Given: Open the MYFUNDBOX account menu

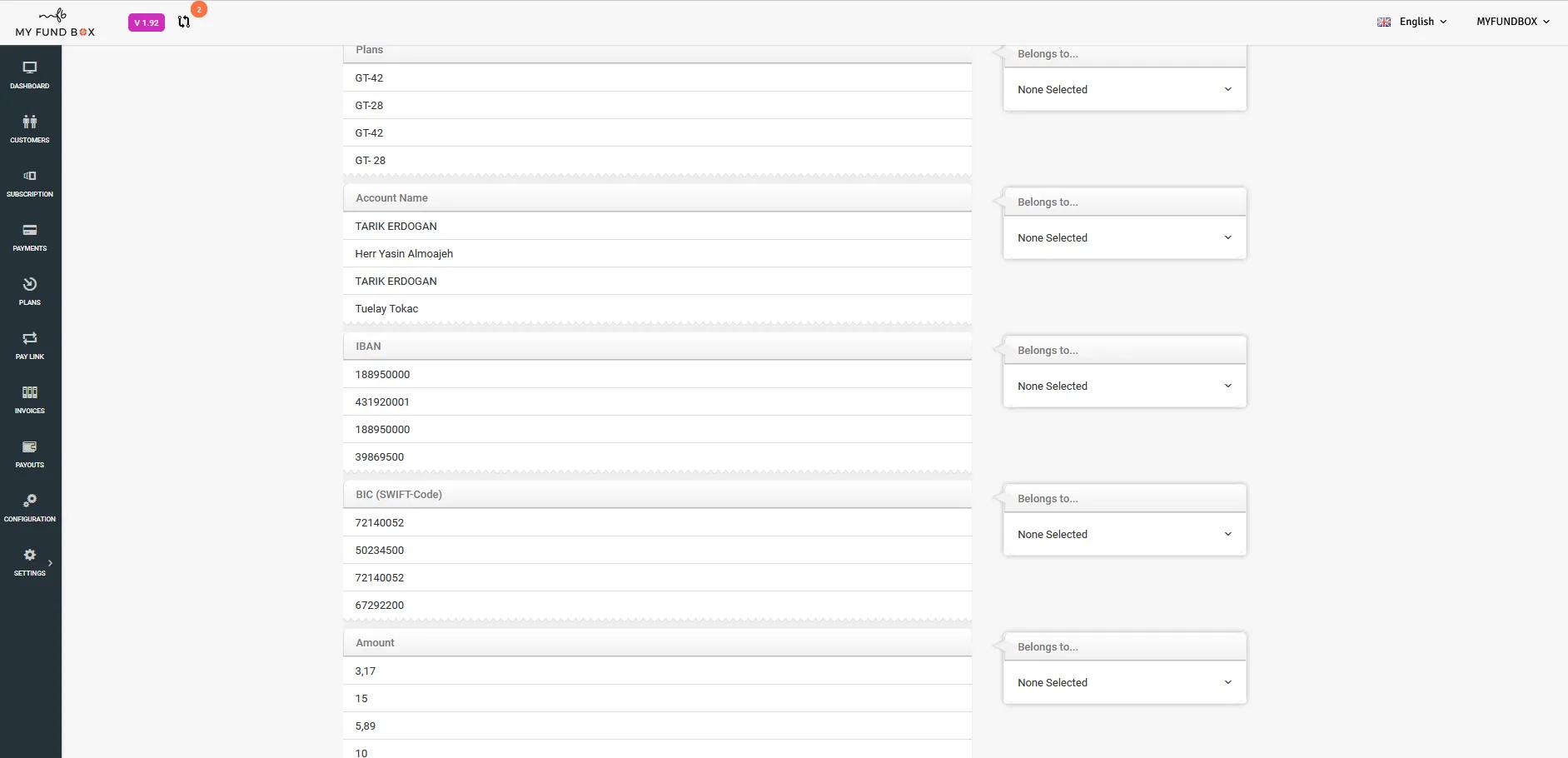Looking at the screenshot, I should 1513,22.
